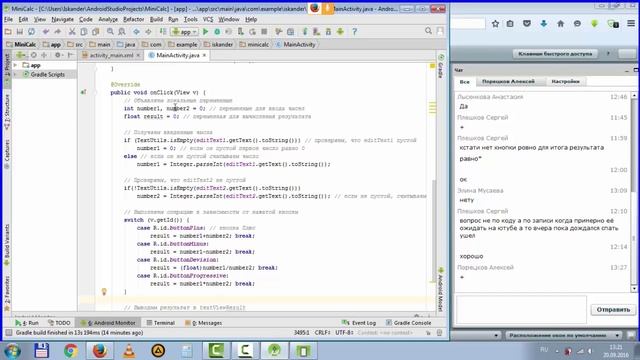Open the Messages tool window
This screenshot has height=360, width=640.
tap(203, 323)
